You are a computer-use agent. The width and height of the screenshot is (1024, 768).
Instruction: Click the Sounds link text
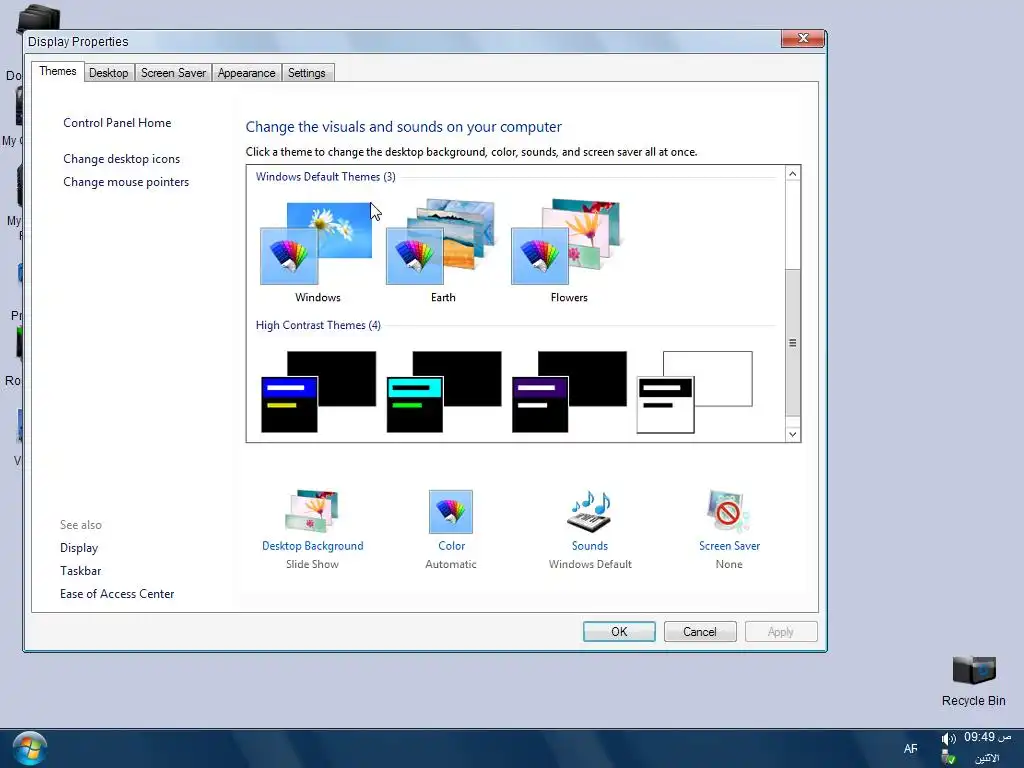(x=590, y=546)
